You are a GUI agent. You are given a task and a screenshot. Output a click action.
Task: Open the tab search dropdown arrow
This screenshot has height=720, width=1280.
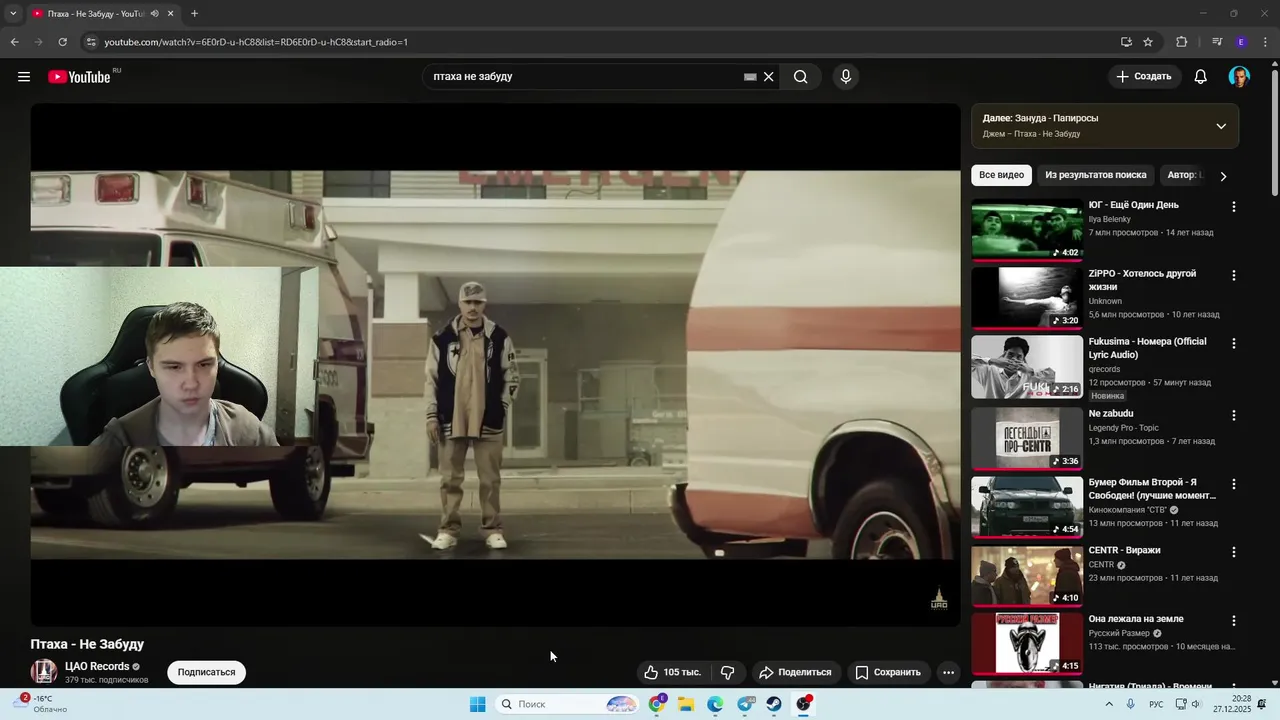13,14
